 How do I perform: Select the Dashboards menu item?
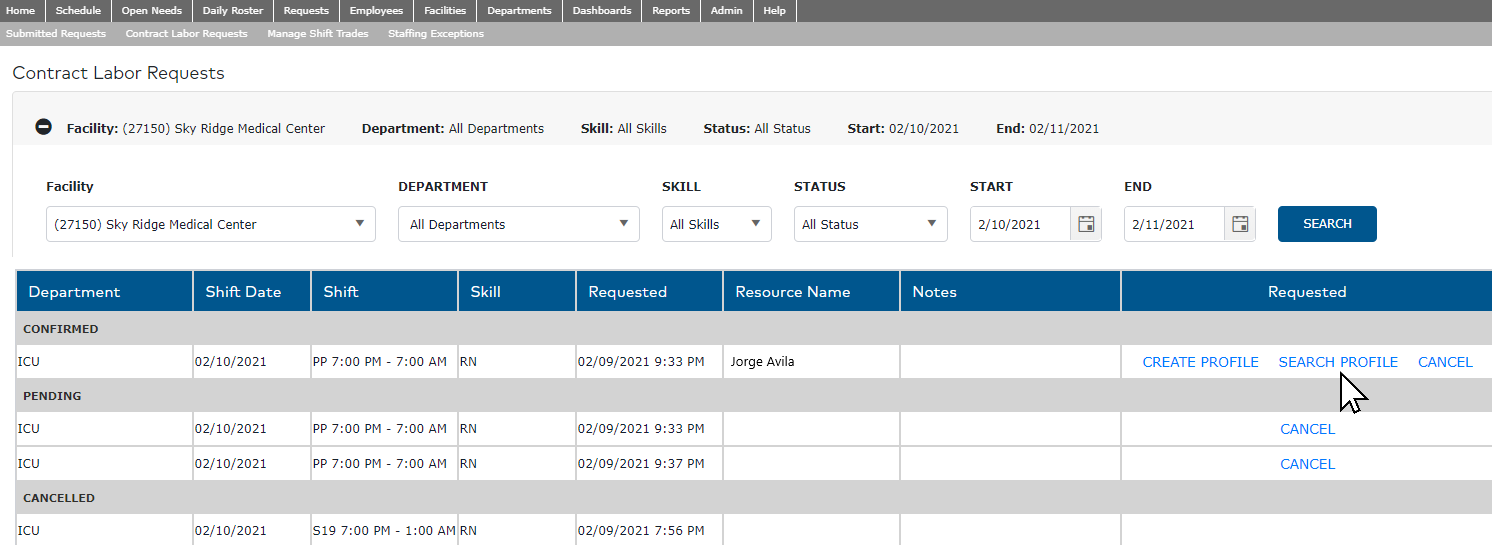pyautogui.click(x=602, y=11)
